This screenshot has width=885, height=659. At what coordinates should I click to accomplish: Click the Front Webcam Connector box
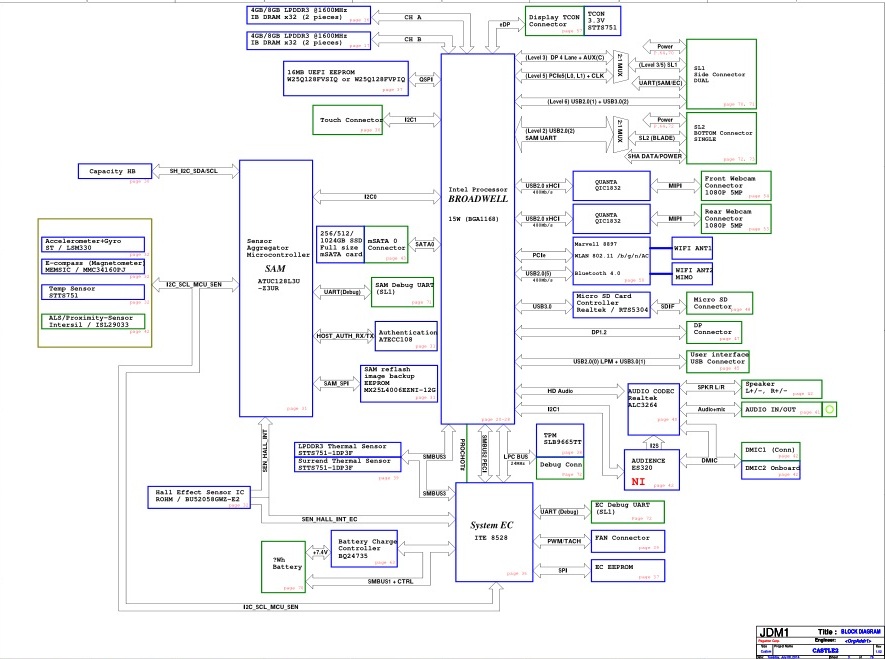coord(736,186)
